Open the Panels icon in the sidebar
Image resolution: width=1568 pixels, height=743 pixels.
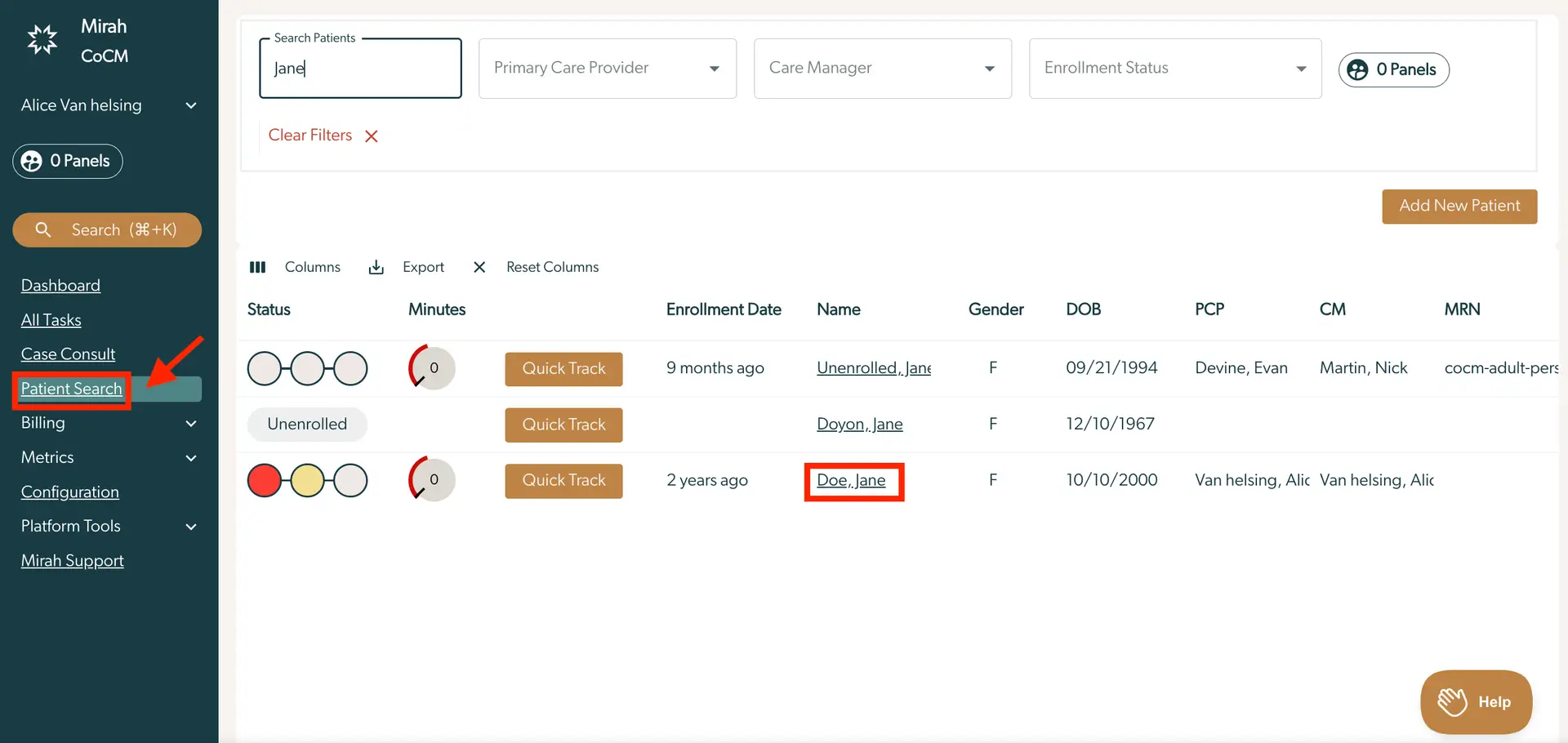pyautogui.click(x=30, y=161)
